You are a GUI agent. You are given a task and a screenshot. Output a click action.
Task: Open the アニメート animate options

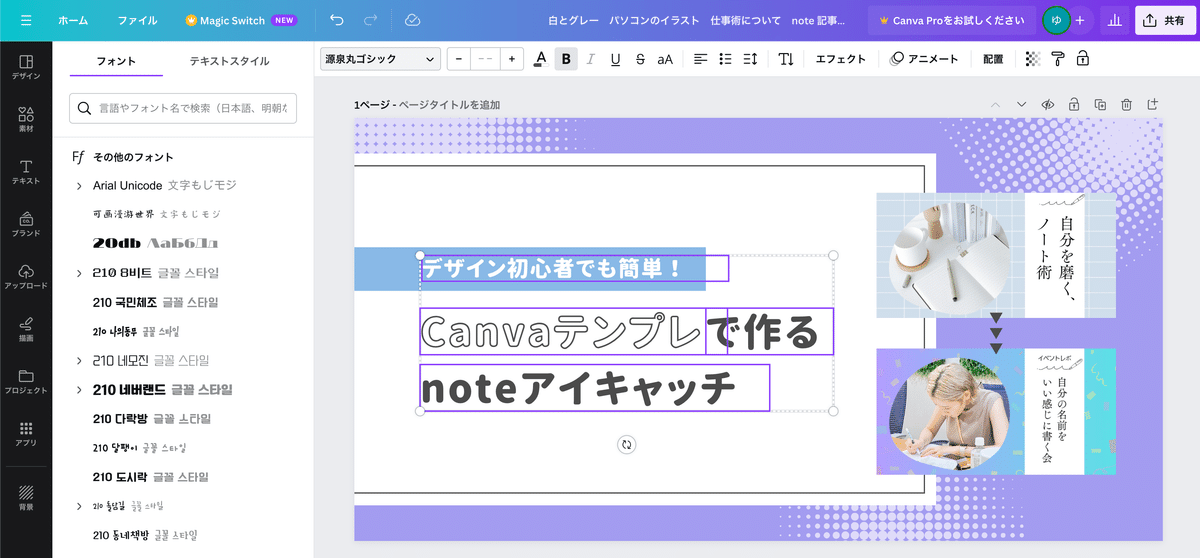(x=924, y=59)
